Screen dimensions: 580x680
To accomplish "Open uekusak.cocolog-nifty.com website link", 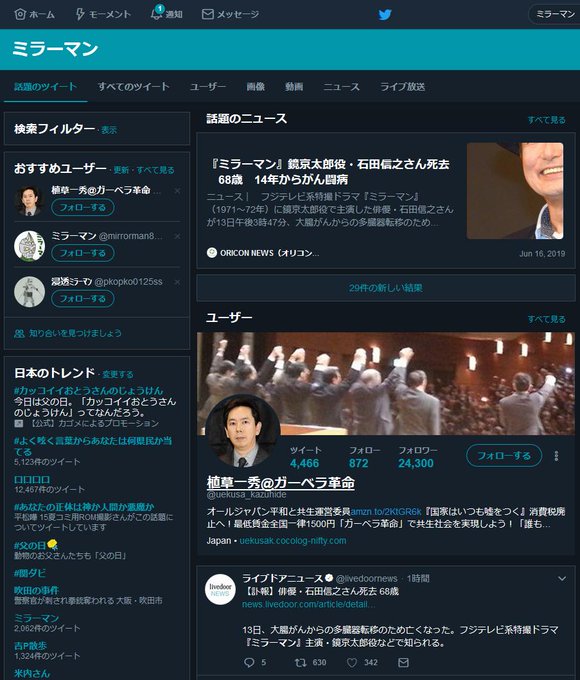I will tap(293, 541).
